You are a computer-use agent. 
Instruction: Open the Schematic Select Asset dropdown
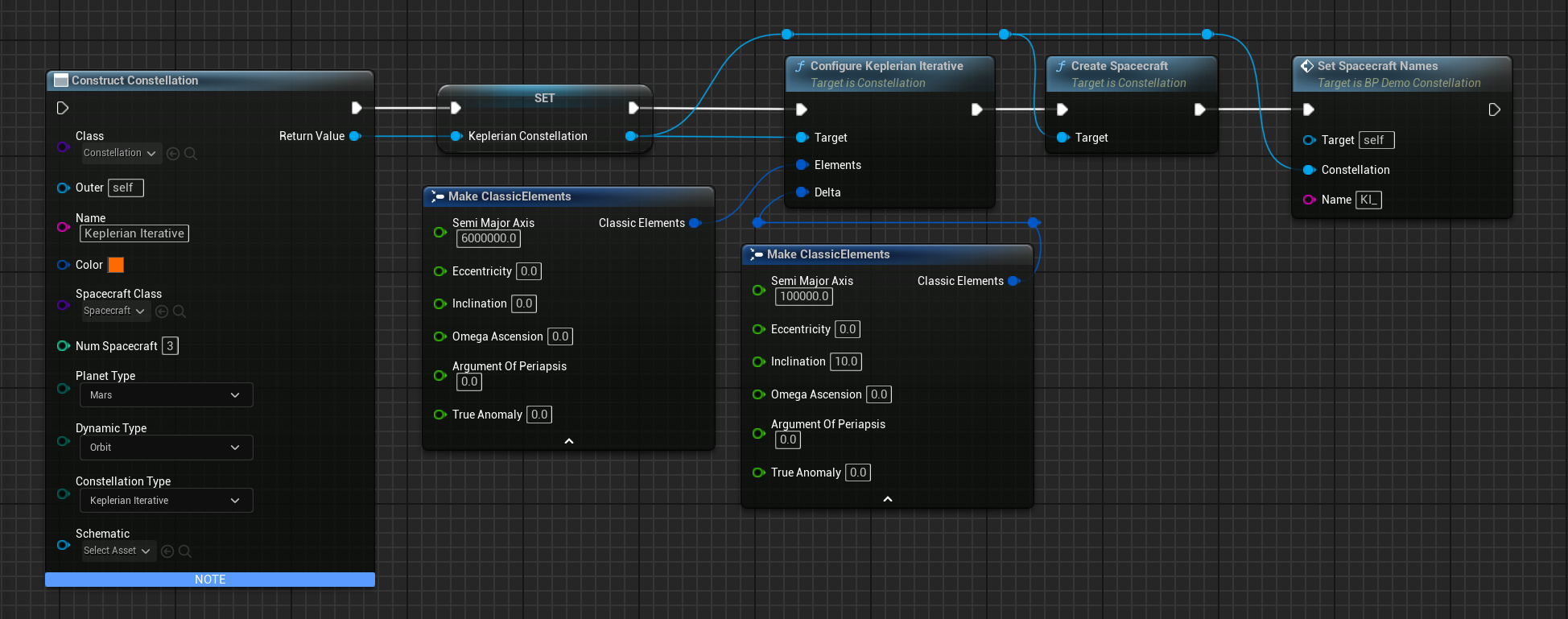pos(118,551)
